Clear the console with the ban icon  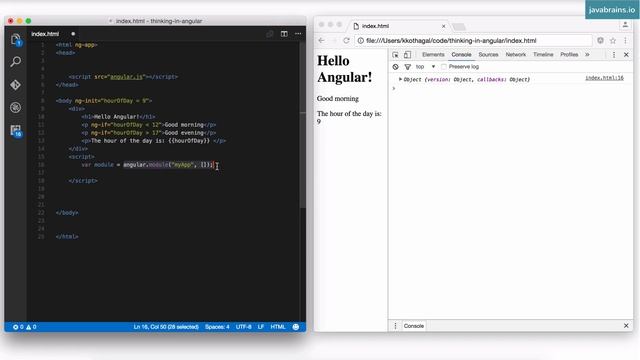(396, 67)
